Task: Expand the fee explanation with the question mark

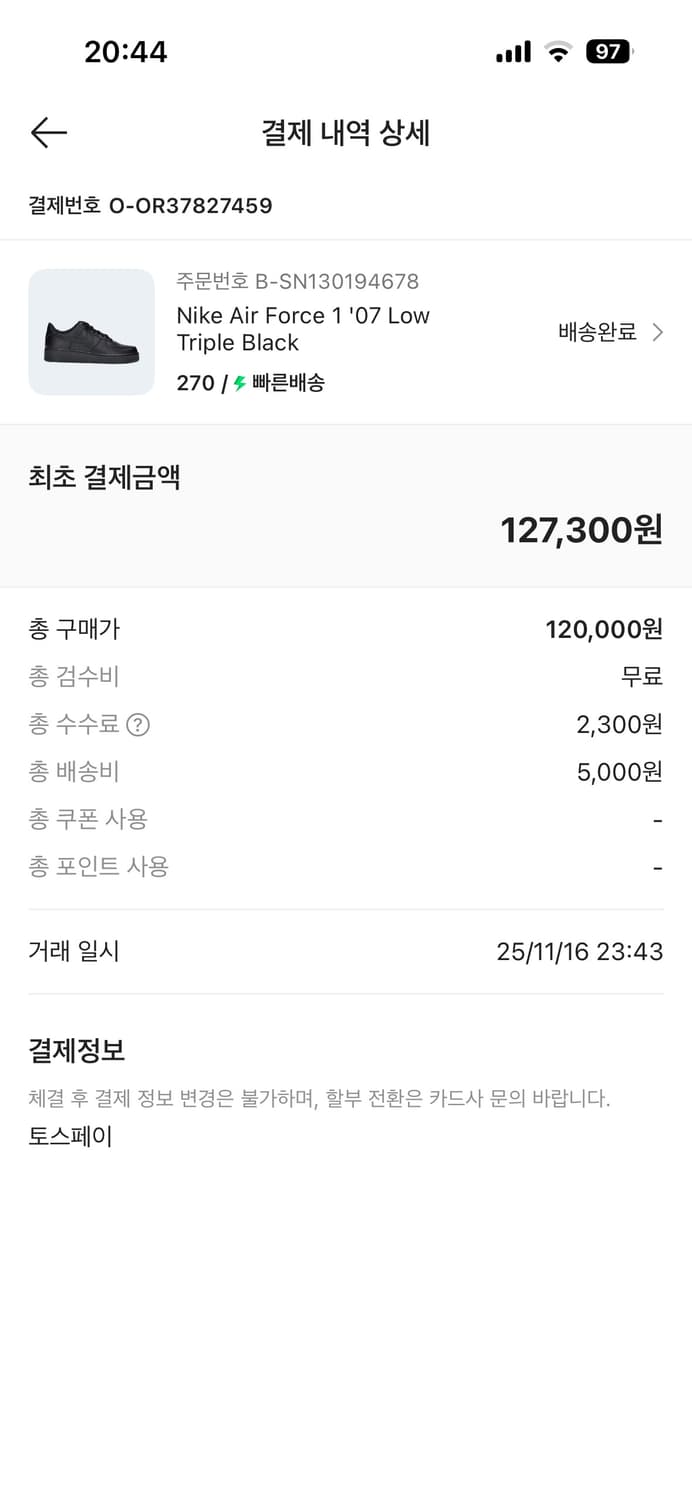Action: click(x=133, y=725)
